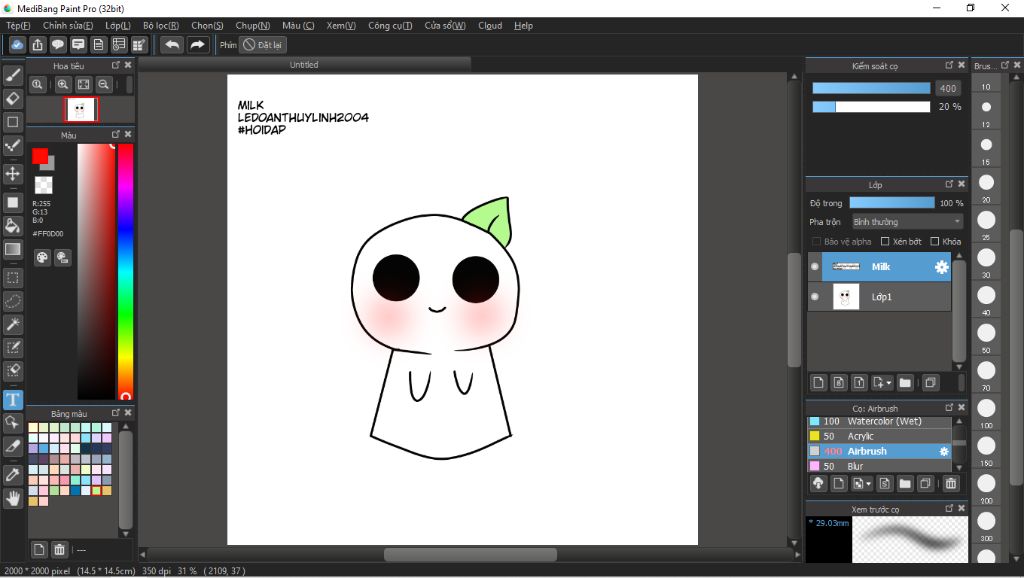
Task: Pop out the Kiểm soát cọ panel
Action: (949, 65)
